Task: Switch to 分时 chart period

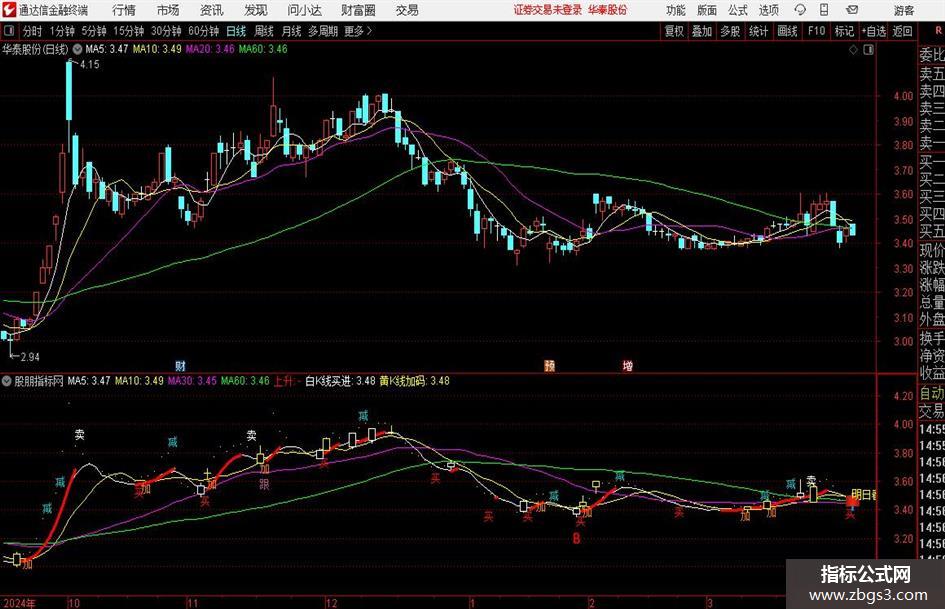Action: [33, 31]
